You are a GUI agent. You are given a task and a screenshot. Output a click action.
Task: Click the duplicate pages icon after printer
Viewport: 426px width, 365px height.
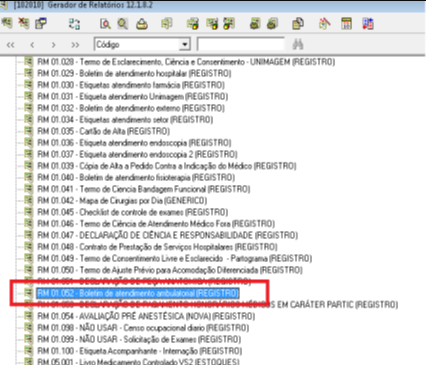click(166, 24)
